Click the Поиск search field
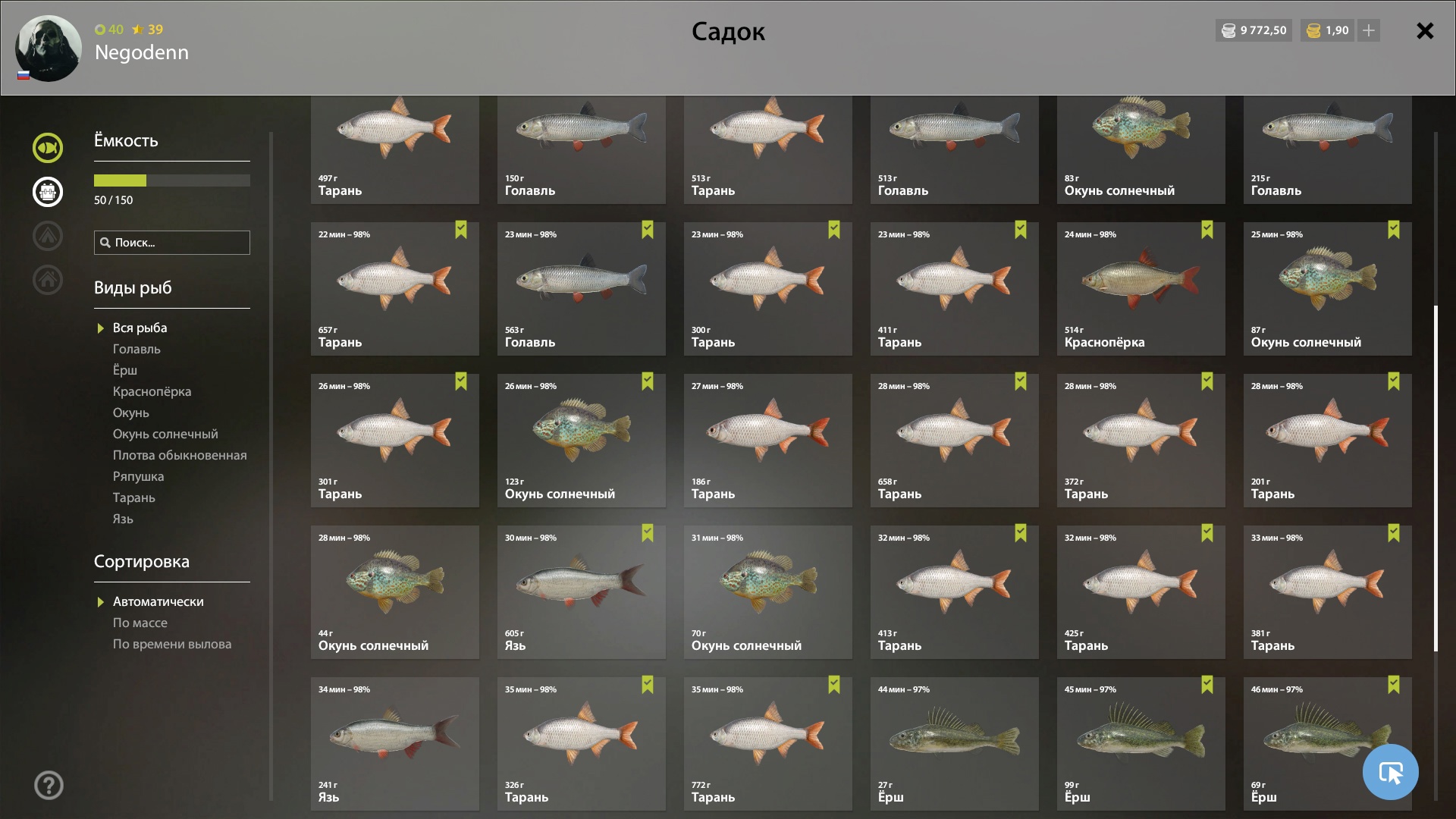This screenshot has height=819, width=1456. pos(172,243)
